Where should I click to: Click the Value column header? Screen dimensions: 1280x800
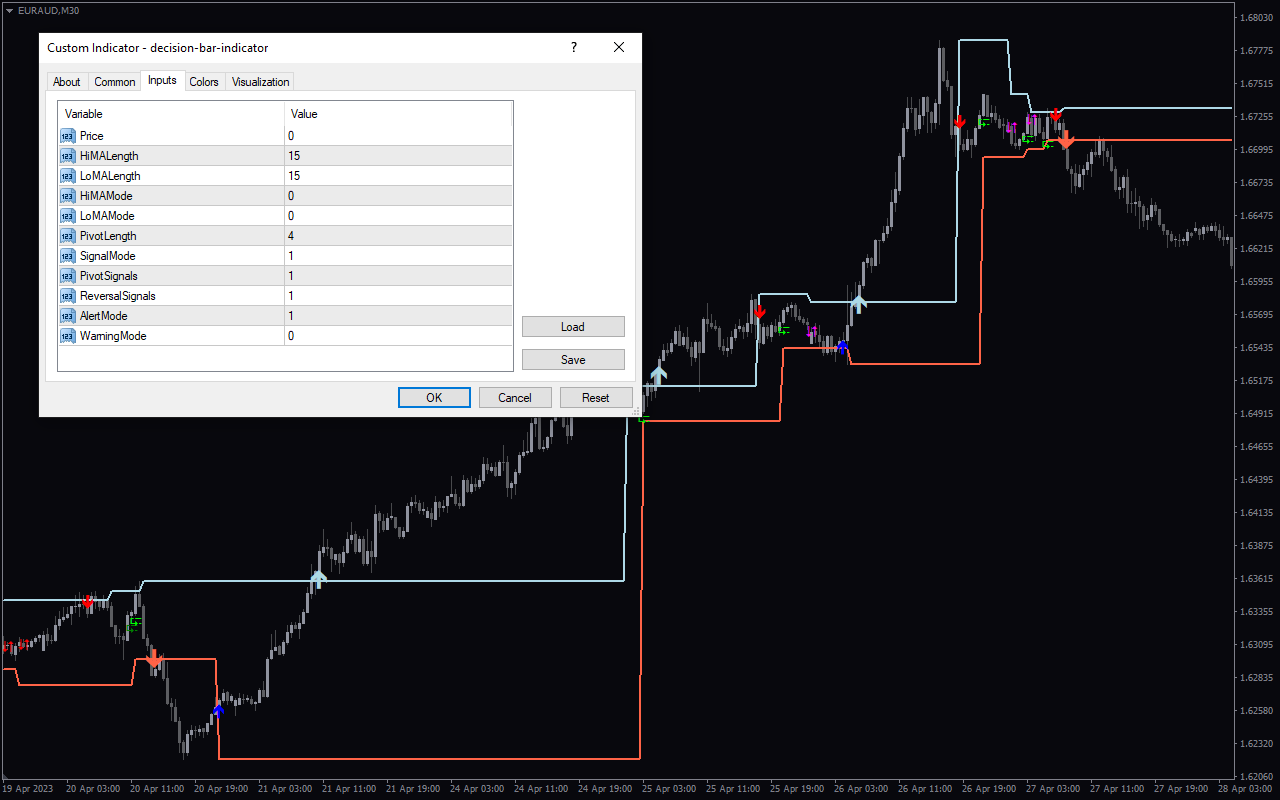398,114
